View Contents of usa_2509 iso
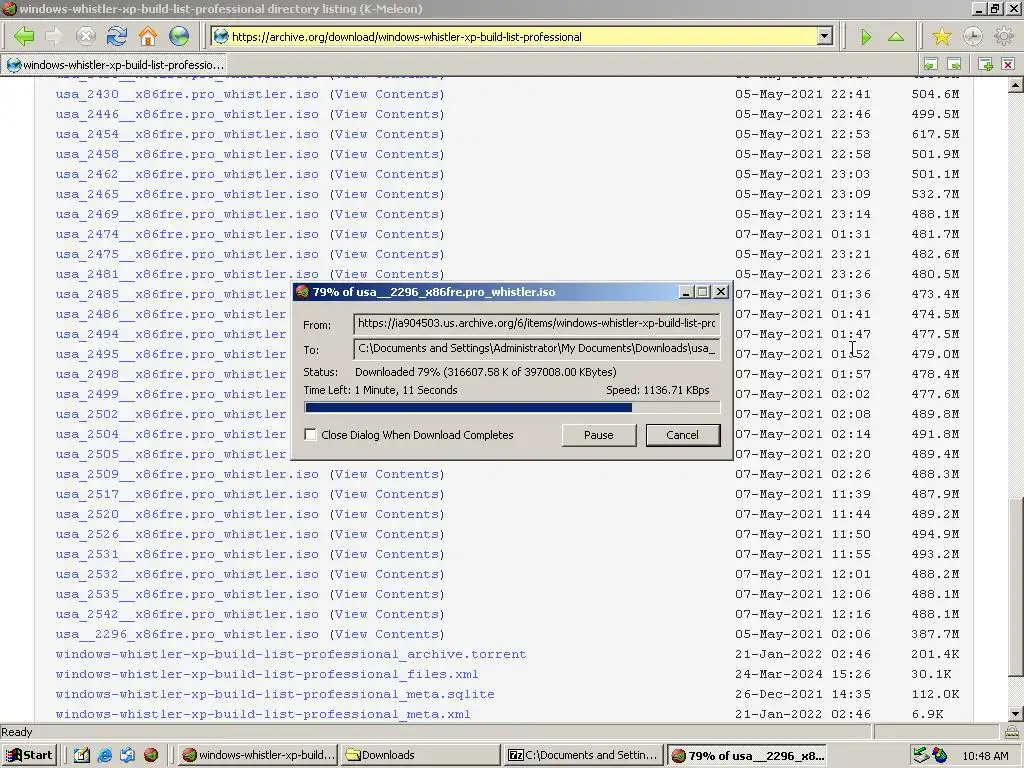The image size is (1024, 768). coord(387,474)
